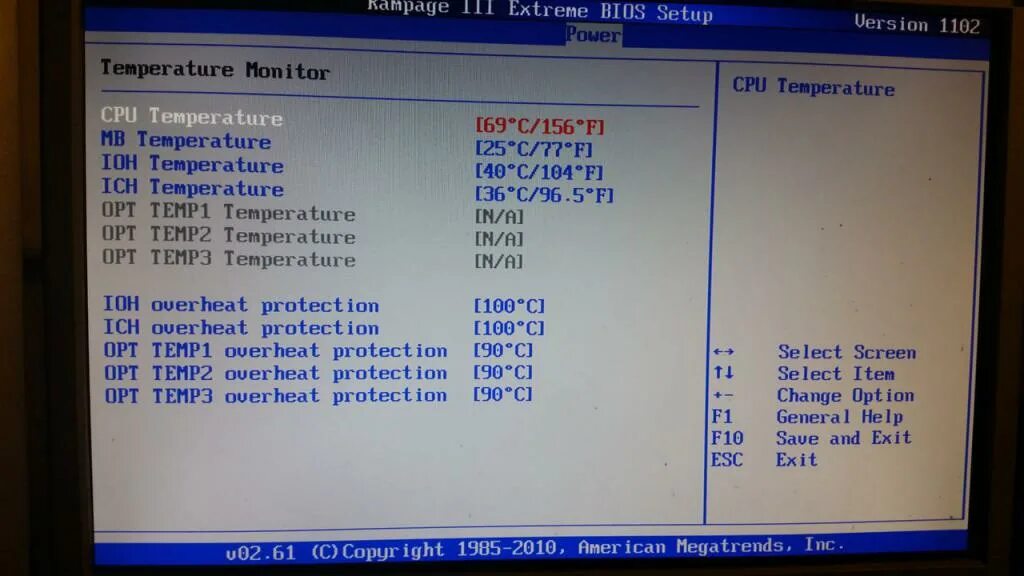
Task: Click the Rampage III Extreme BIOS Setup title
Action: (539, 10)
